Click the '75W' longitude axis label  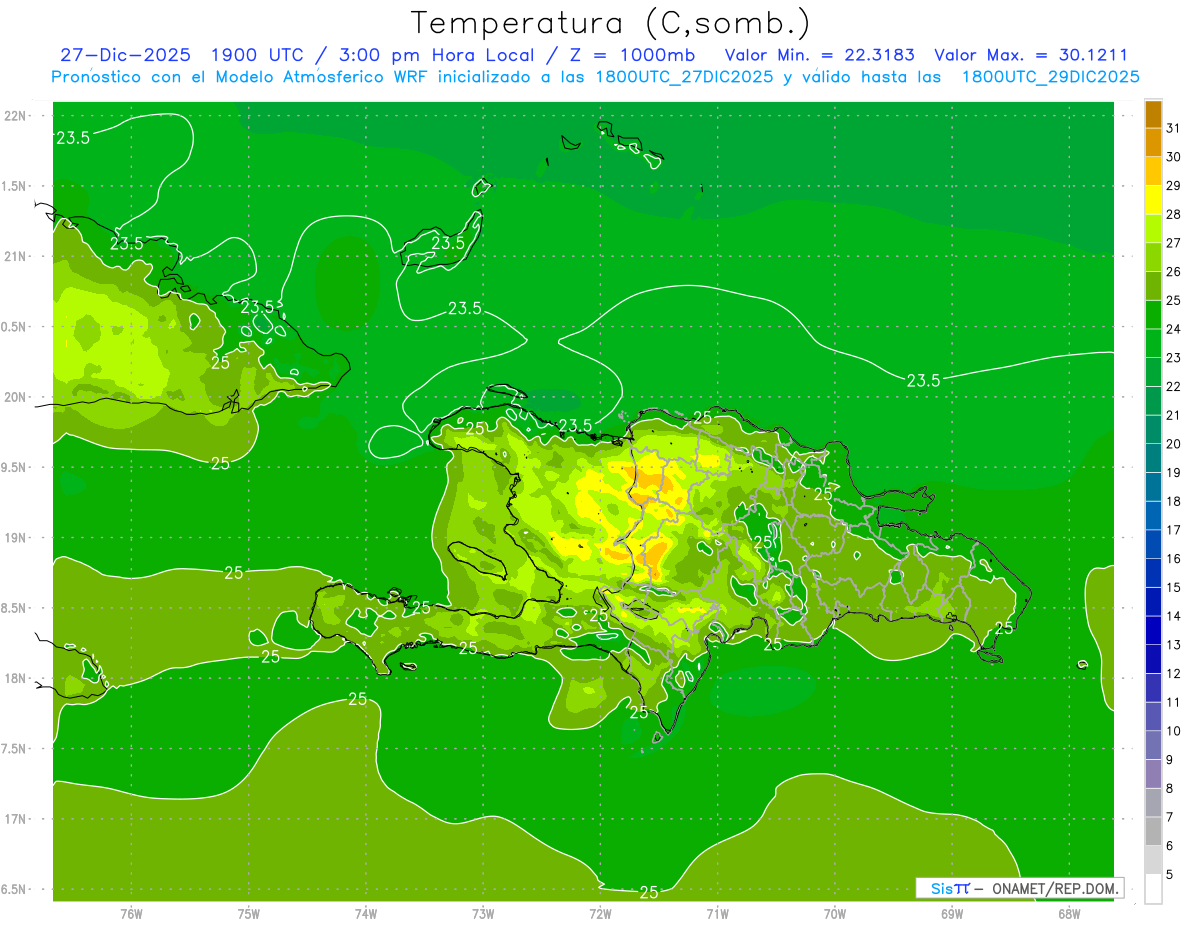(x=249, y=914)
